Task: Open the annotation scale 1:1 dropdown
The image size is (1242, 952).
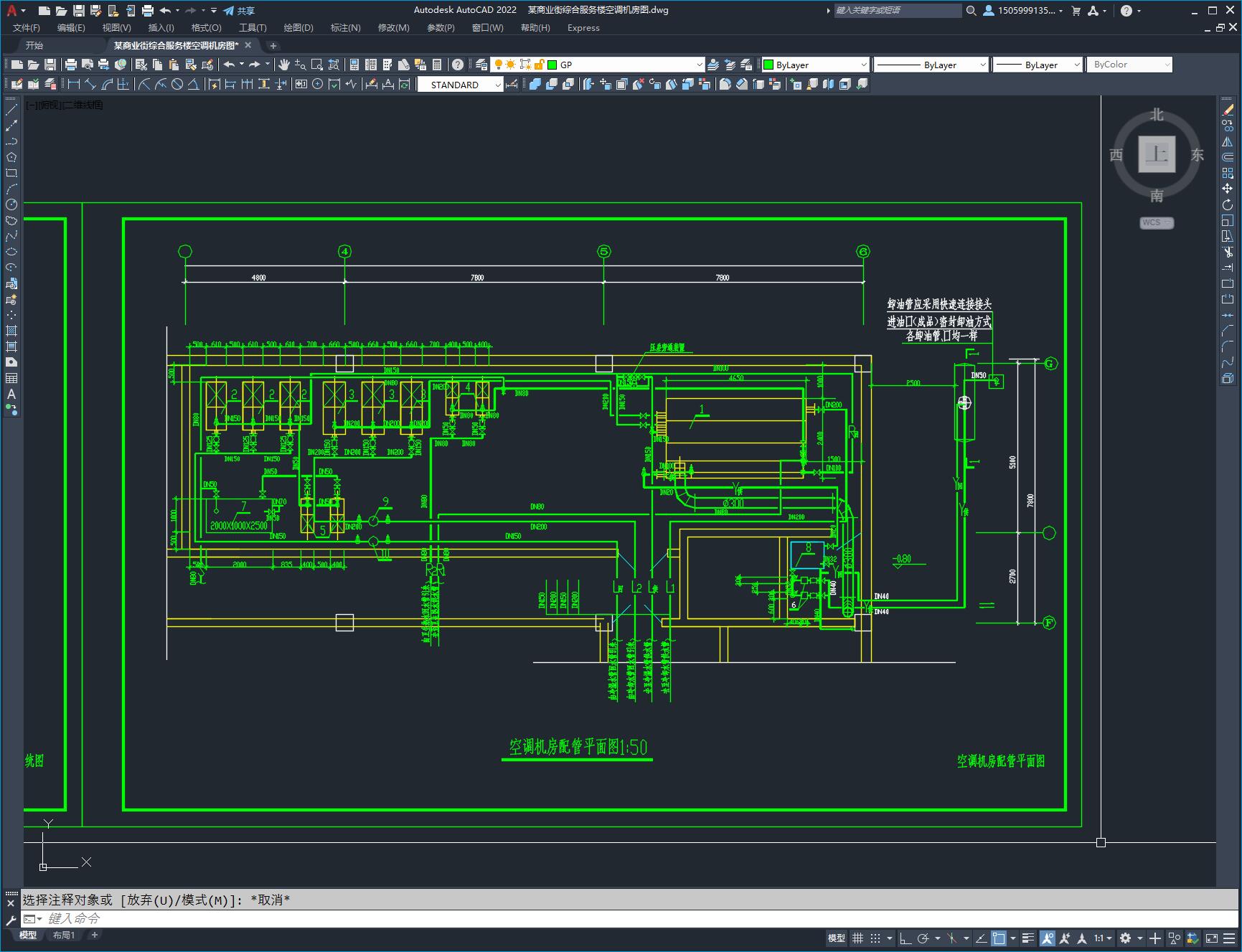Action: 1103,938
